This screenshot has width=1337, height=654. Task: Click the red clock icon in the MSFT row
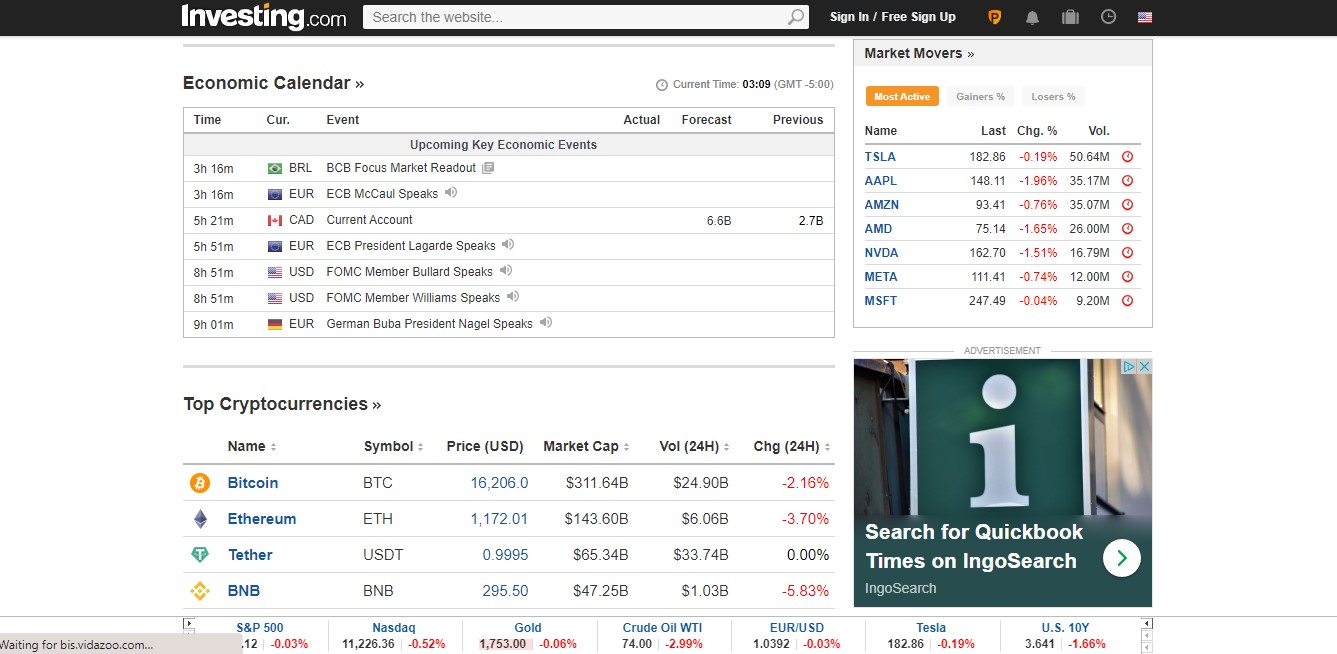[x=1127, y=301]
